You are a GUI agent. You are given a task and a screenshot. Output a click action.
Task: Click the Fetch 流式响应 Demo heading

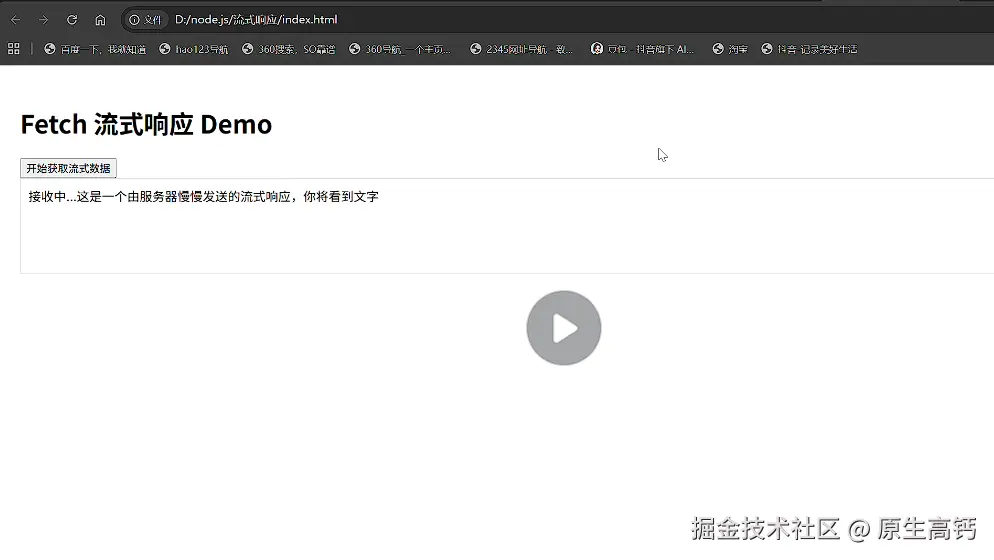[x=146, y=124]
